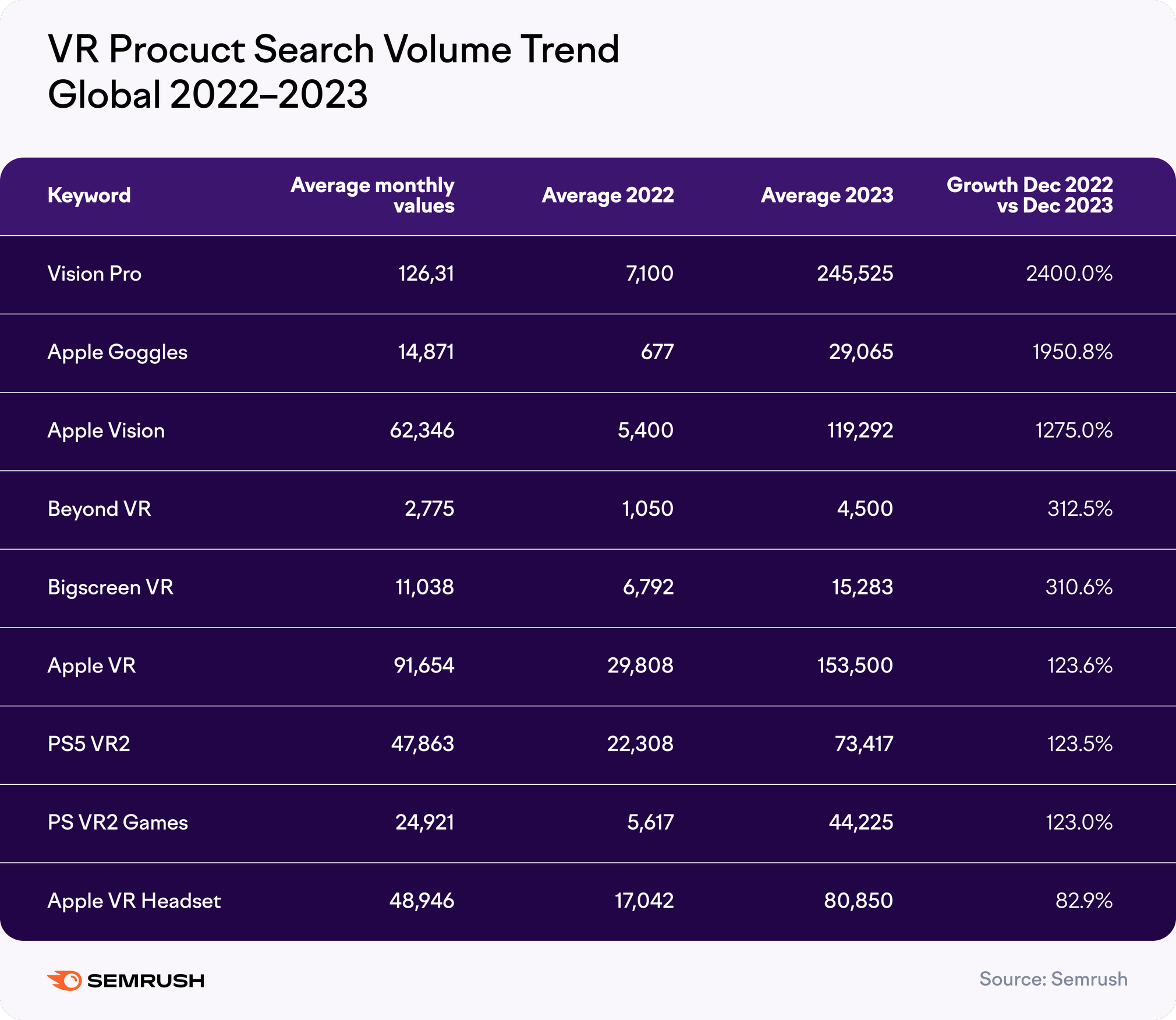
Task: Click the PS VR2 Games keyword cell
Action: pos(118,823)
